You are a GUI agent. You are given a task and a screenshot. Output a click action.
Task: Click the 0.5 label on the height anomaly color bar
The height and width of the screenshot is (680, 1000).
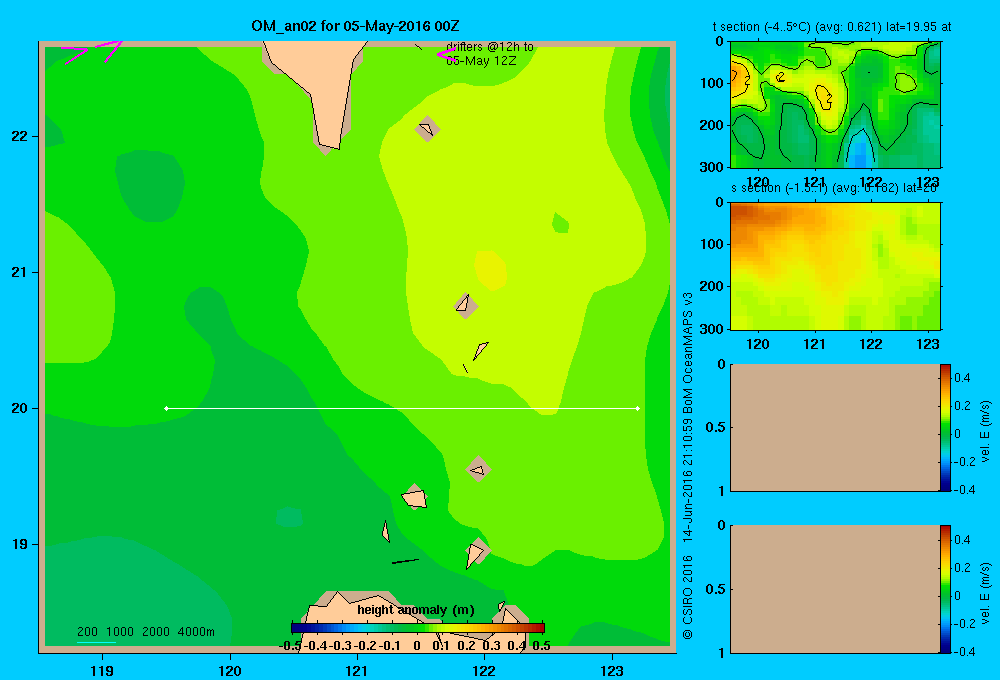(x=541, y=646)
